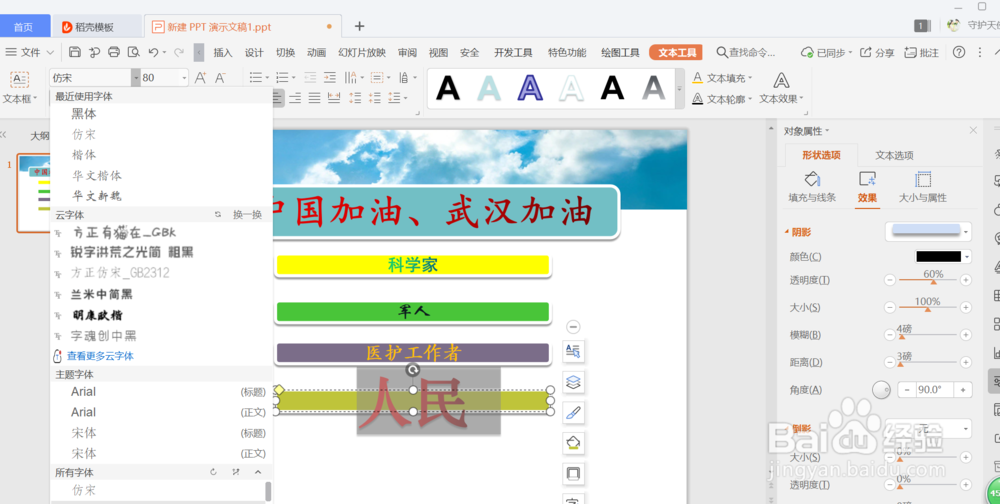Click the layers floating icon beside the shape
The width and height of the screenshot is (1000, 504).
coord(573,382)
